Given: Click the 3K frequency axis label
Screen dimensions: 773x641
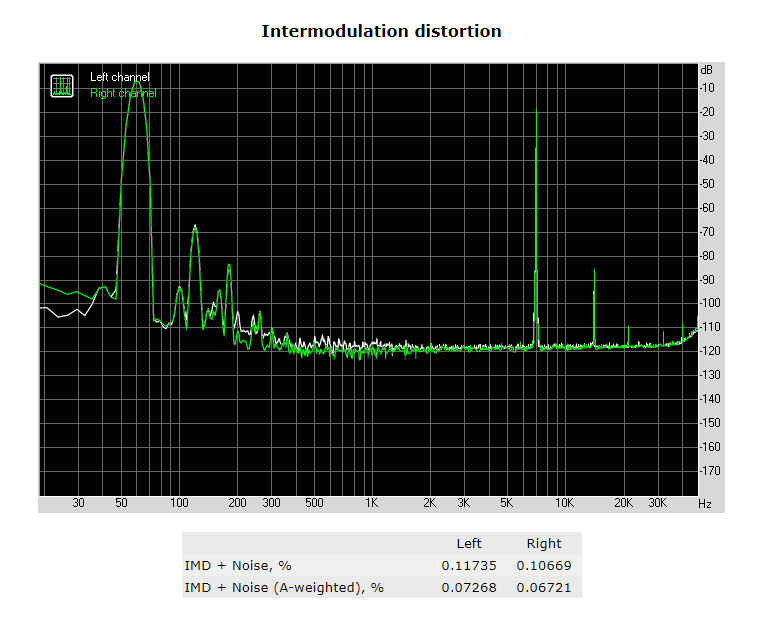Looking at the screenshot, I should (x=464, y=503).
